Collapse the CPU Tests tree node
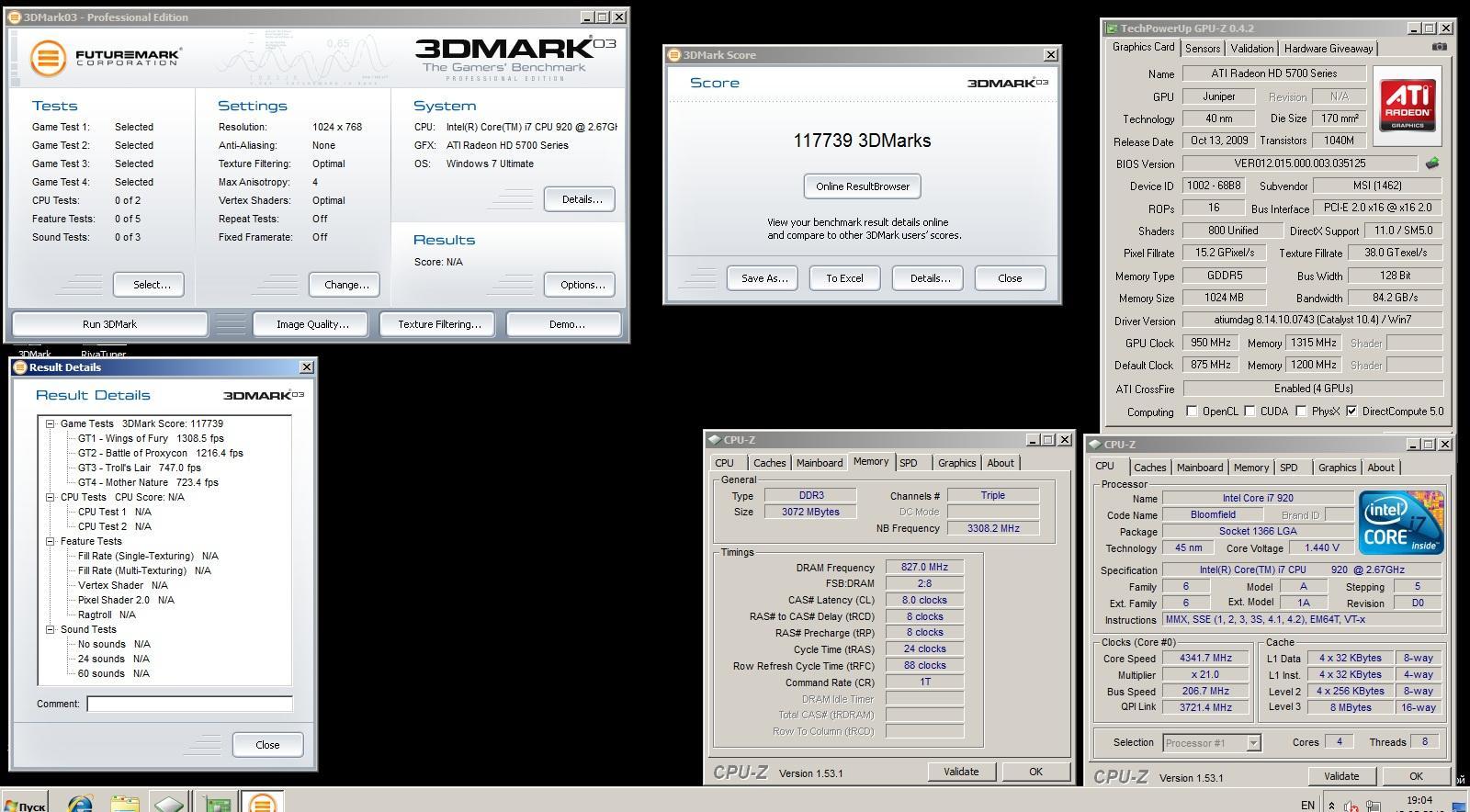Screen dimensions: 1470x812 [51, 497]
